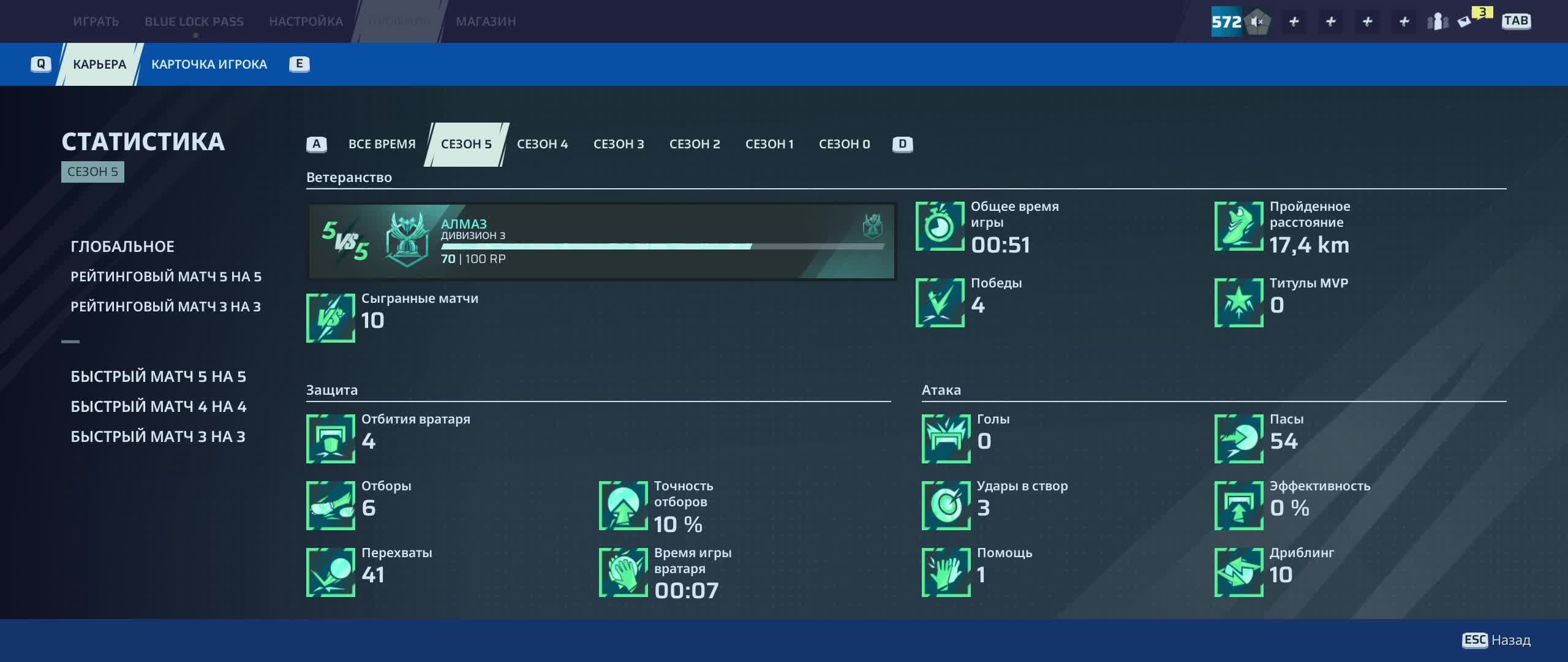This screenshot has width=1568, height=662.
Task: Click the checkmark icon next to Победы
Action: [940, 303]
